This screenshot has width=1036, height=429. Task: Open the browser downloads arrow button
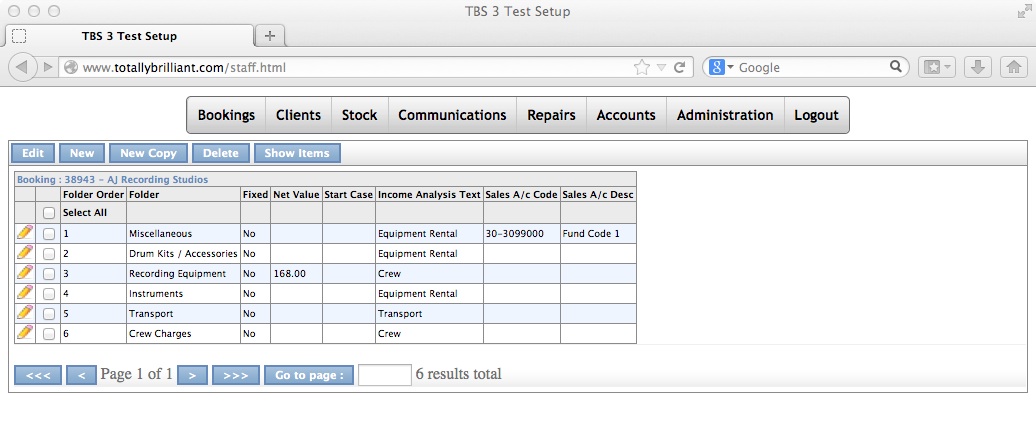978,67
